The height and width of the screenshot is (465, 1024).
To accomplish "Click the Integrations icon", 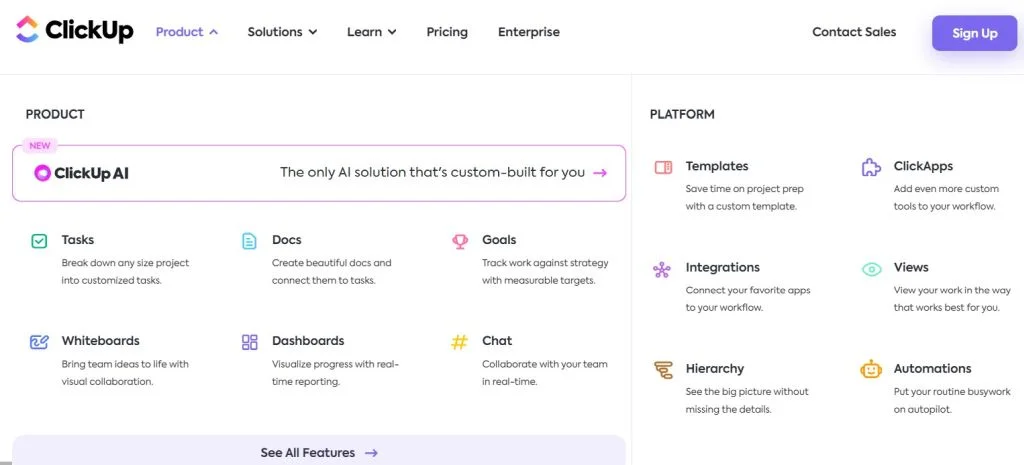I will 662,269.
